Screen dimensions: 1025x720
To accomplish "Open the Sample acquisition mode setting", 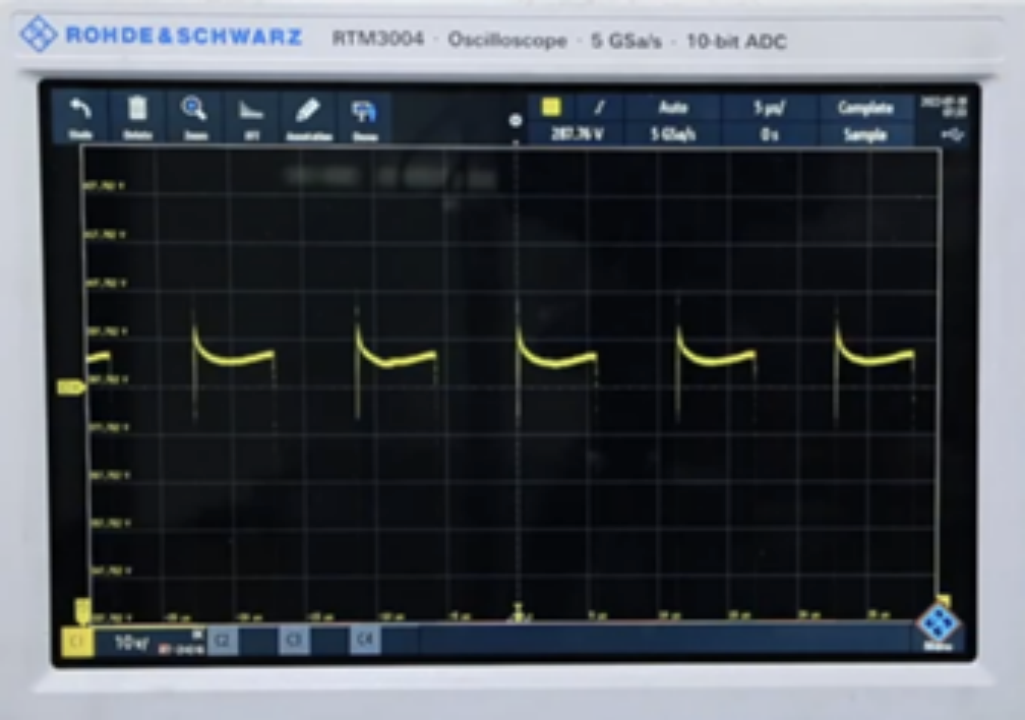I will coord(865,135).
